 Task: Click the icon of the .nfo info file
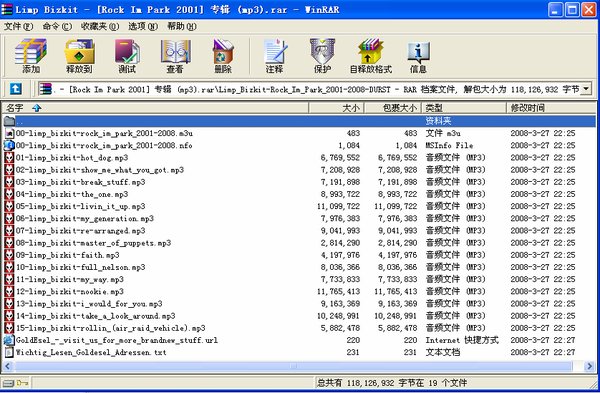coord(9,145)
